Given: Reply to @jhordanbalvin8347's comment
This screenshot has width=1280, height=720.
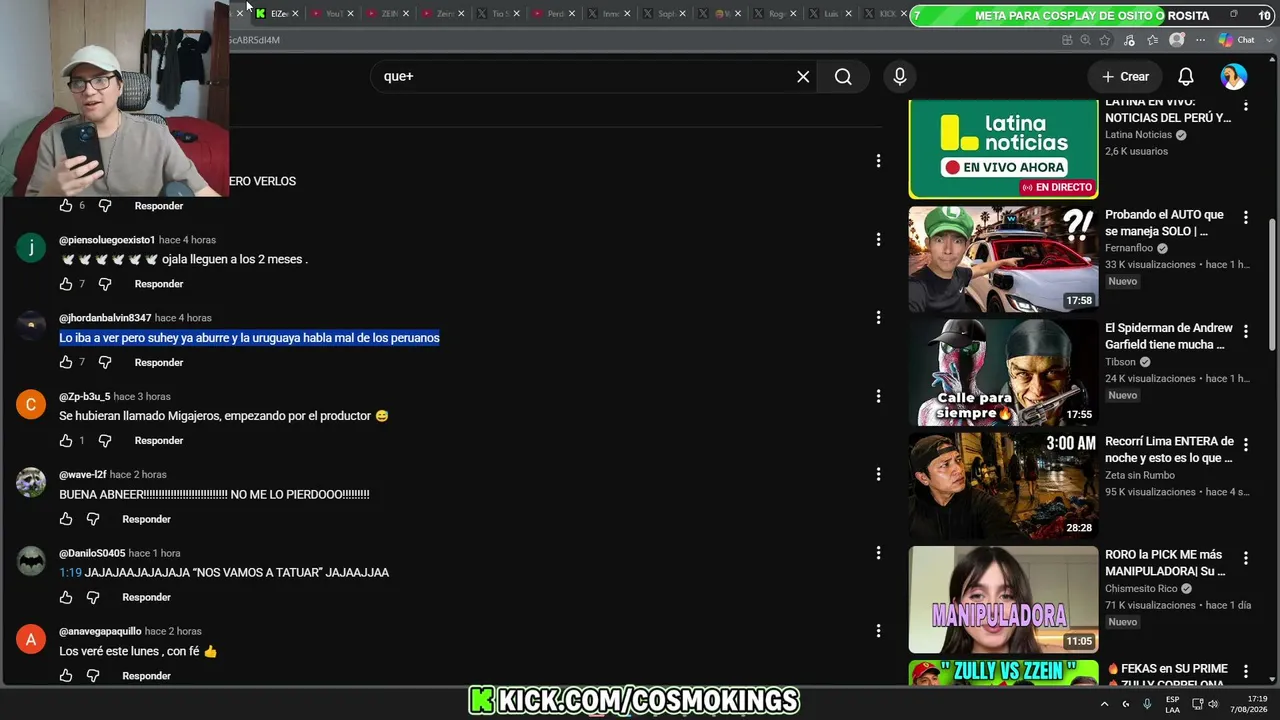Looking at the screenshot, I should click(x=159, y=362).
